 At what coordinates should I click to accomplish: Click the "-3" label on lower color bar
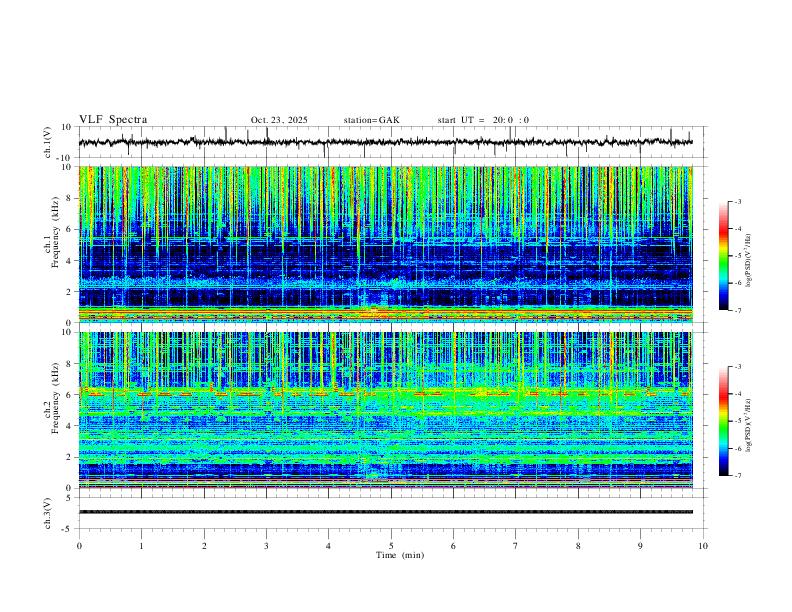coord(737,367)
